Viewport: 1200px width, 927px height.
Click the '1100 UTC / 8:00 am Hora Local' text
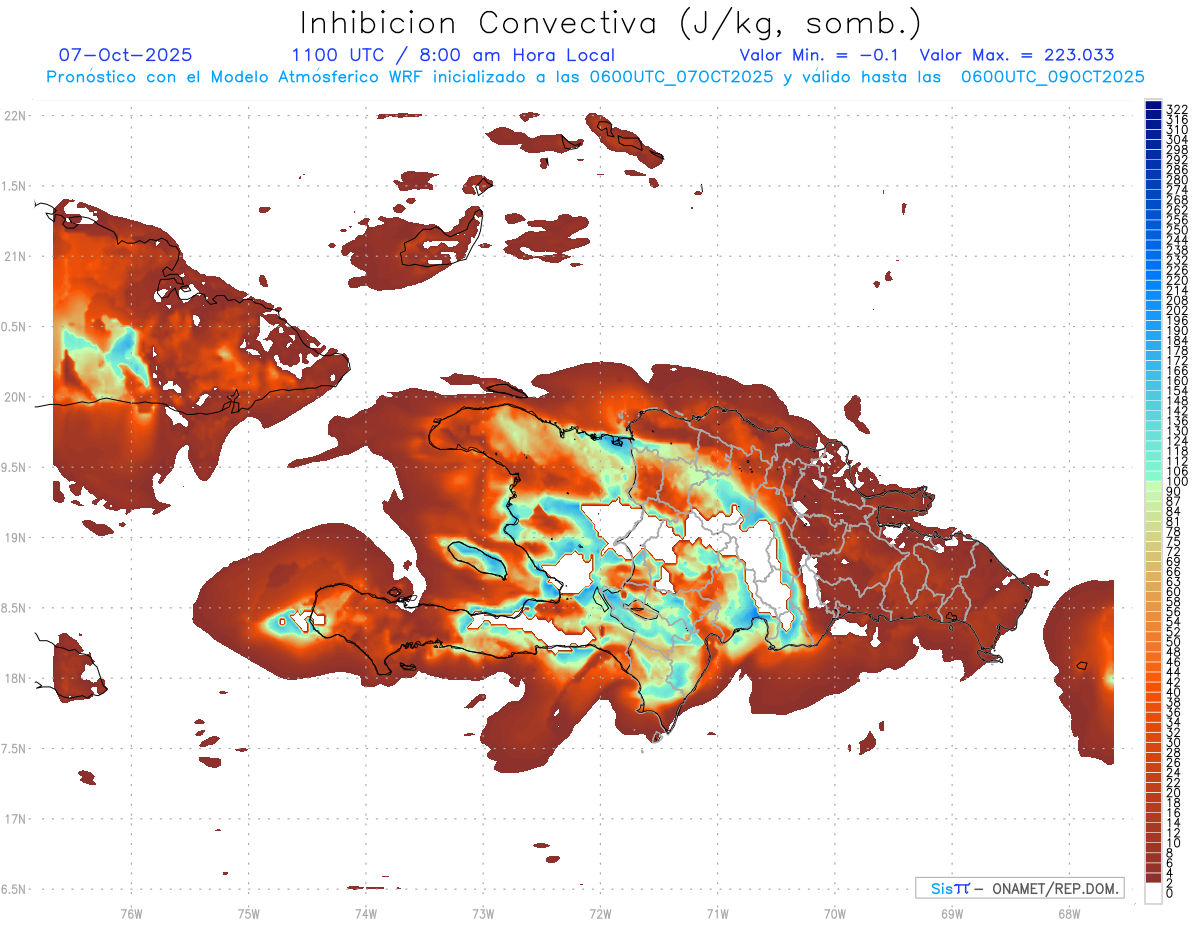(x=453, y=56)
